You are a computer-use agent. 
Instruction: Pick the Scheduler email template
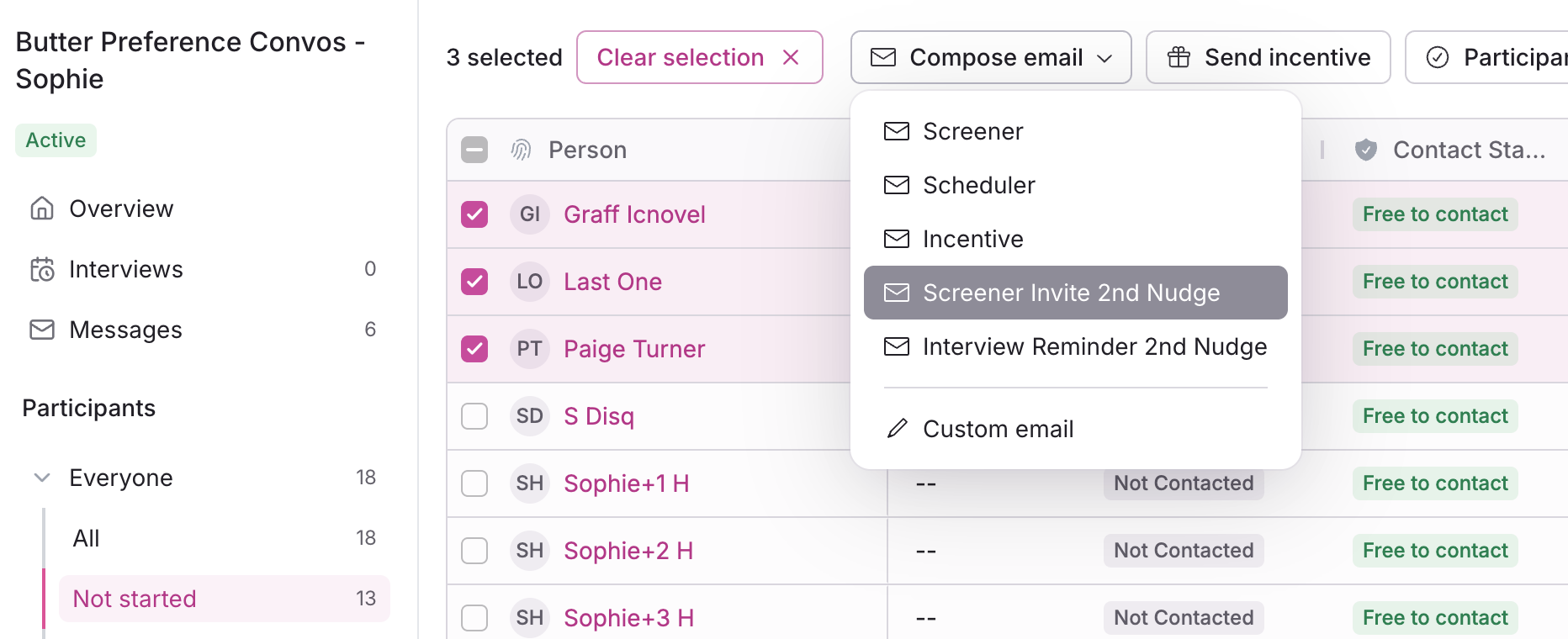(978, 185)
